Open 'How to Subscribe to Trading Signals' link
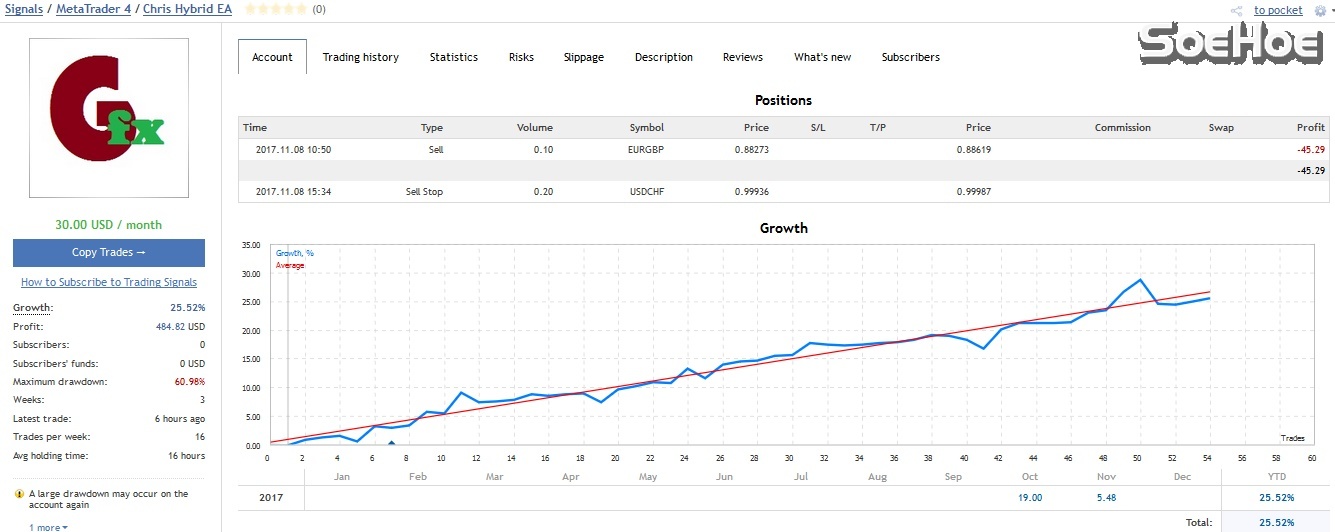Screen dimensions: 1335x532 109,282
